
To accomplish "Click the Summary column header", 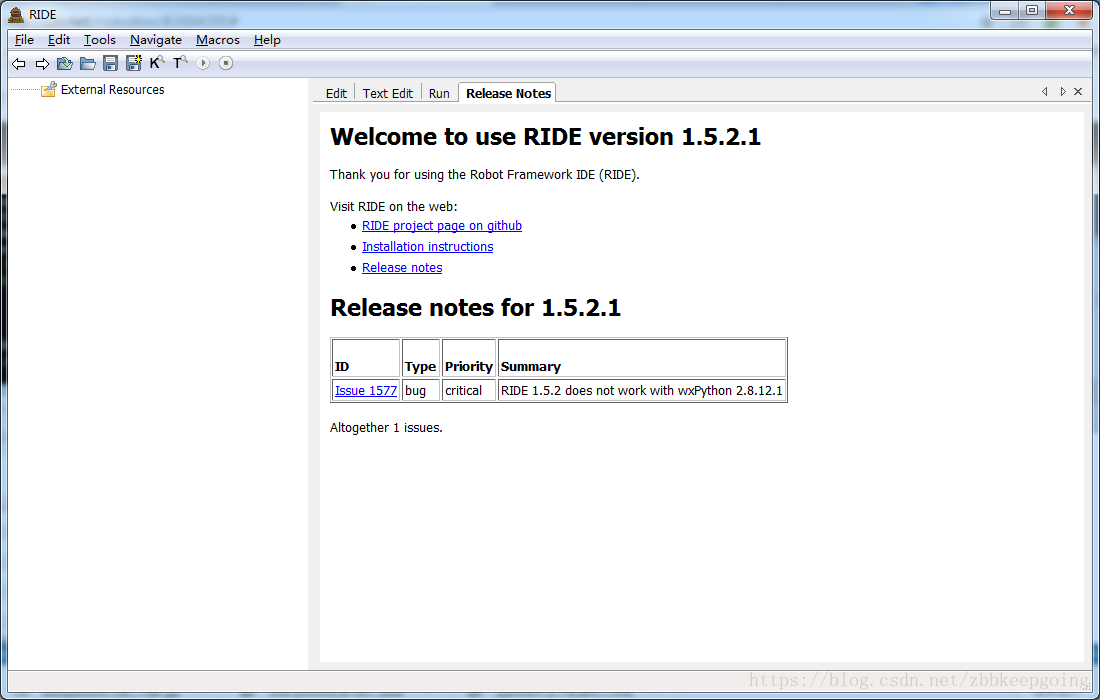I will (642, 359).
